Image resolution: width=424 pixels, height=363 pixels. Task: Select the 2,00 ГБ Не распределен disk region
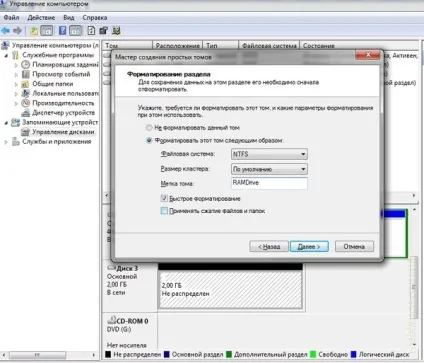(x=231, y=290)
